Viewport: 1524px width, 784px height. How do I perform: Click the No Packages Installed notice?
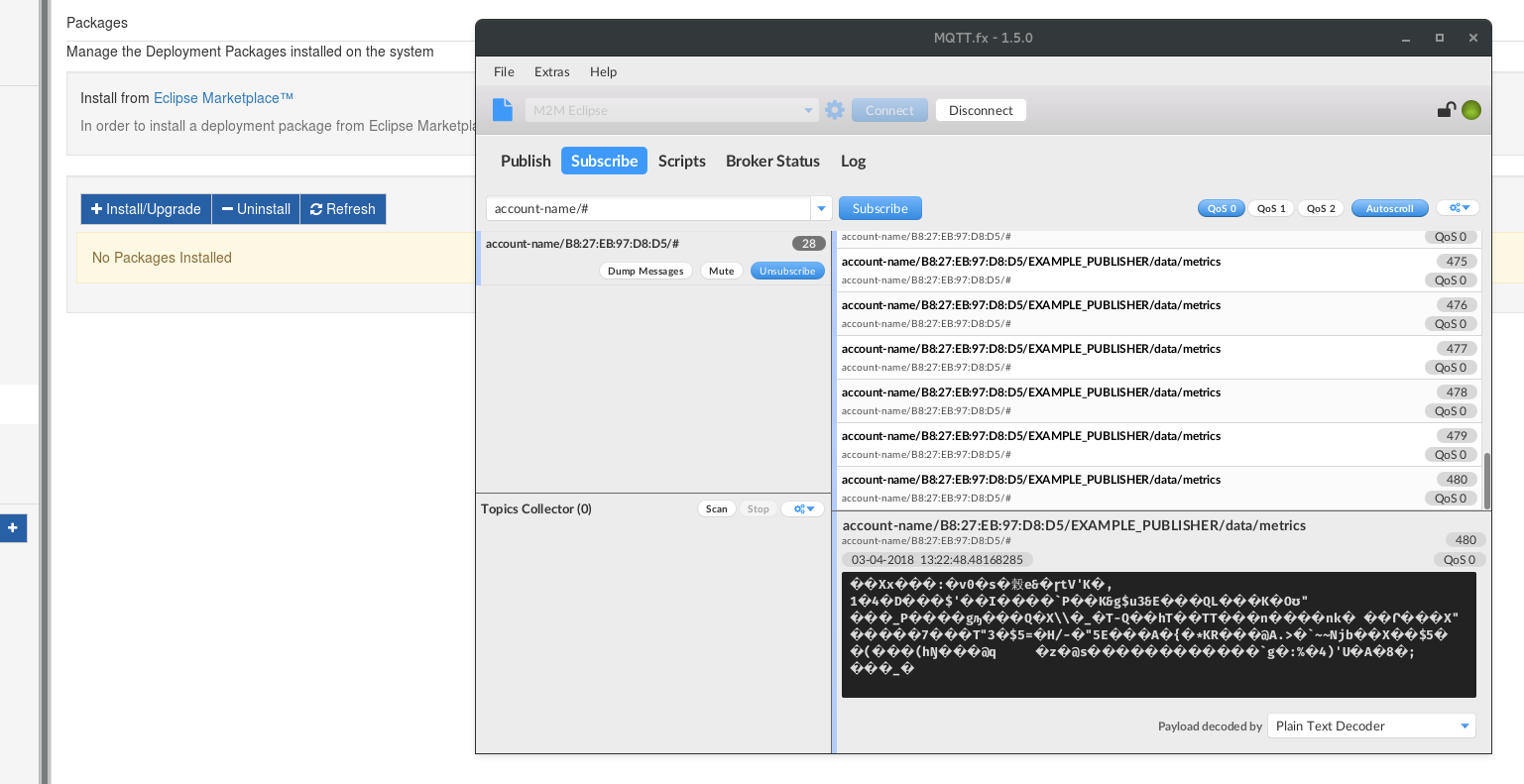click(162, 258)
